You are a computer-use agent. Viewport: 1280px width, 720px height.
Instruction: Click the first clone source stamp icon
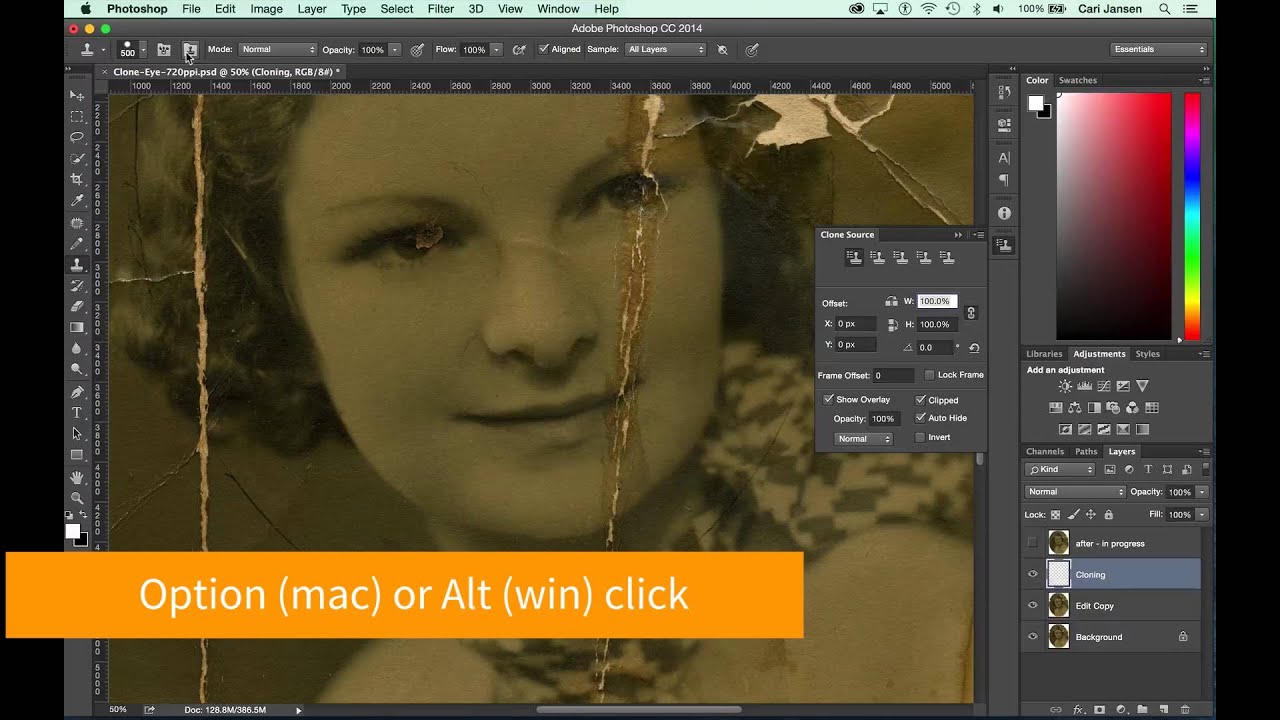[x=854, y=257]
